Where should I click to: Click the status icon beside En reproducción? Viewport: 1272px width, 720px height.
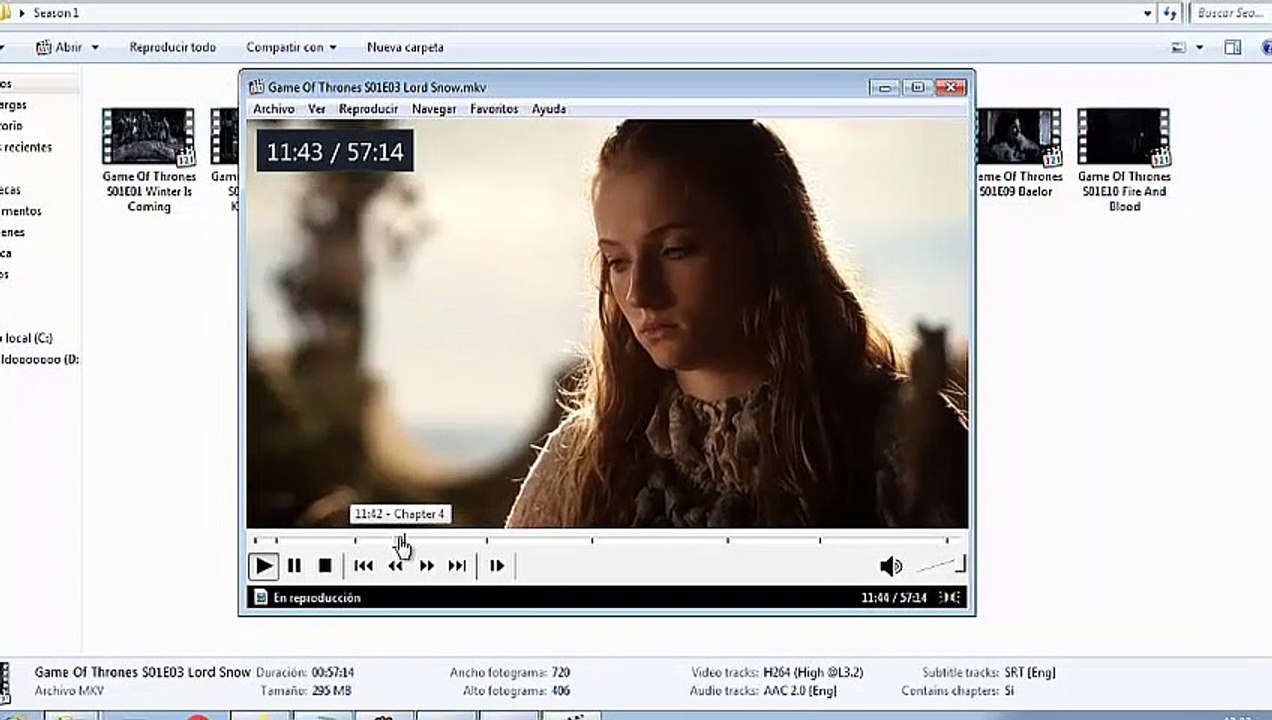[261, 597]
